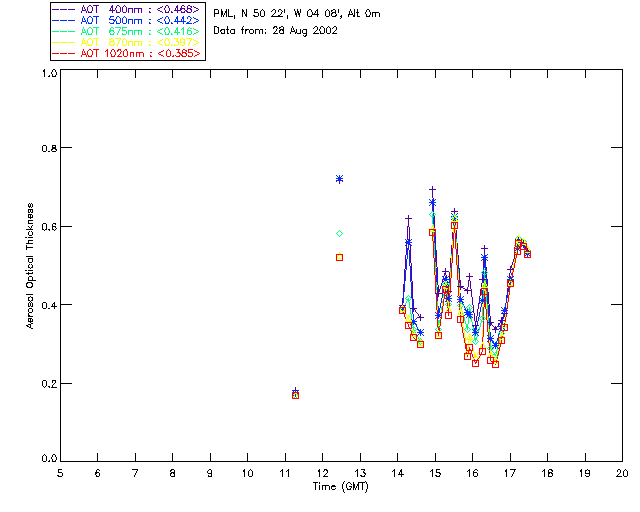640x512 pixels.
Task: Click the data point cluster near 0.17
Action: pos(296,394)
